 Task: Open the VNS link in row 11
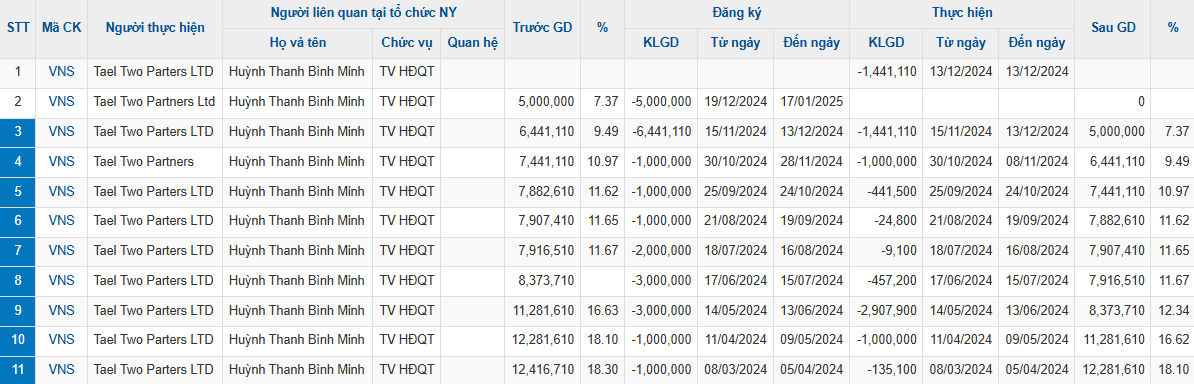[x=62, y=370]
